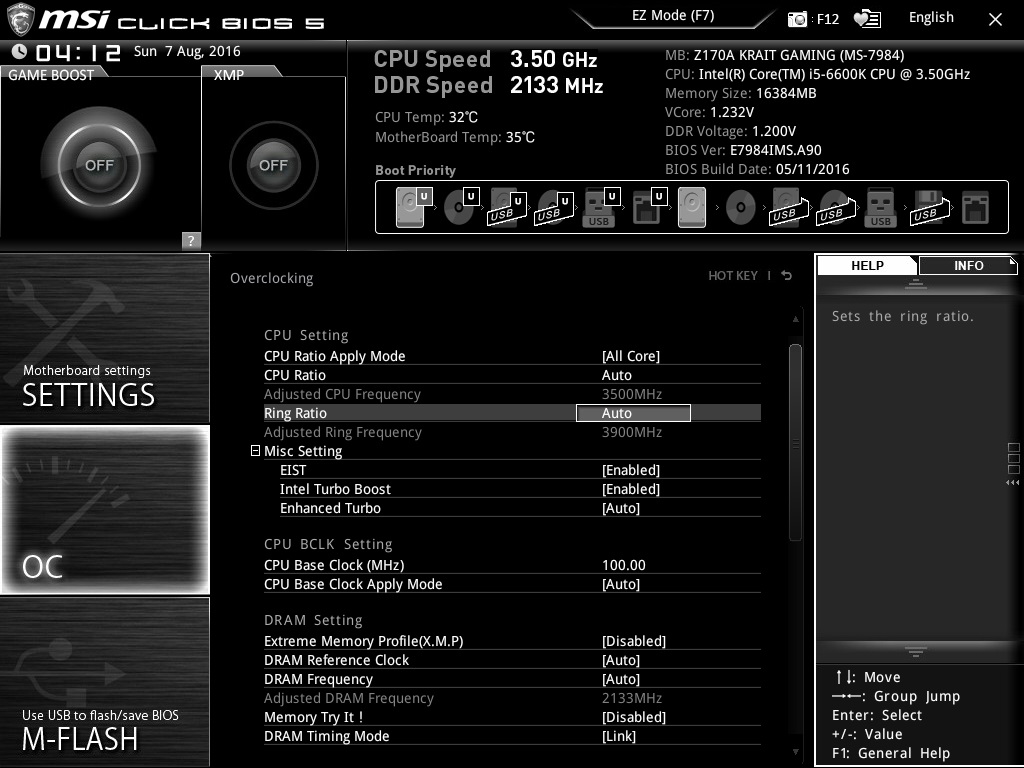Select legacy network boot icon at end
1024x768 pixels.
pos(976,208)
